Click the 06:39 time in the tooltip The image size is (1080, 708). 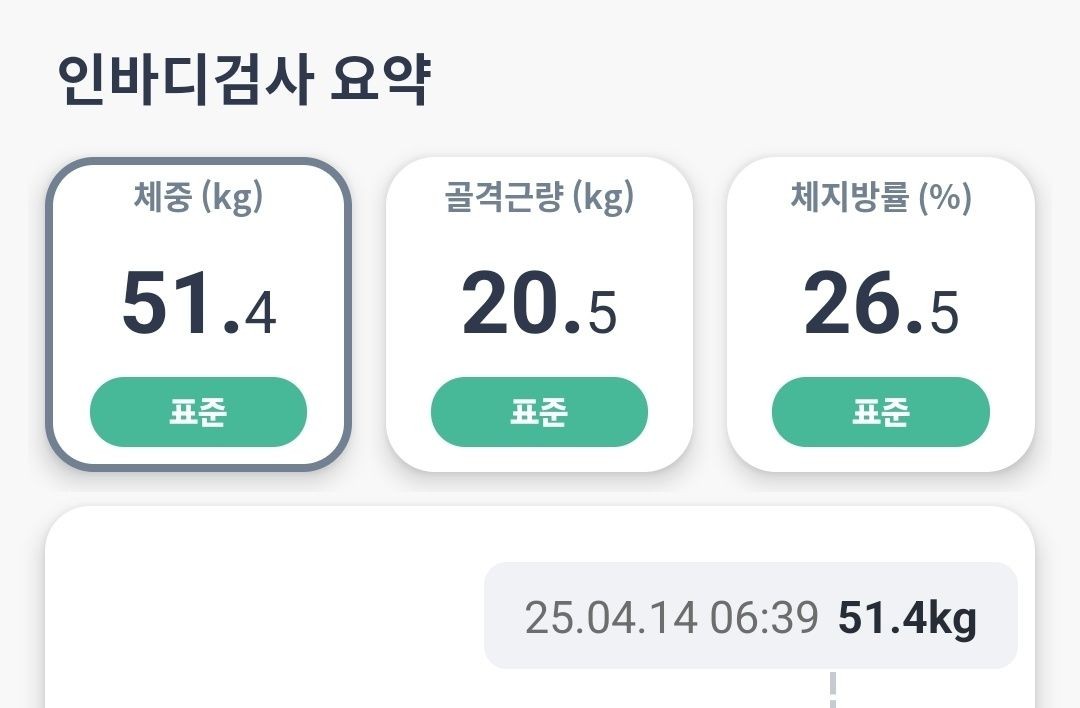(764, 617)
